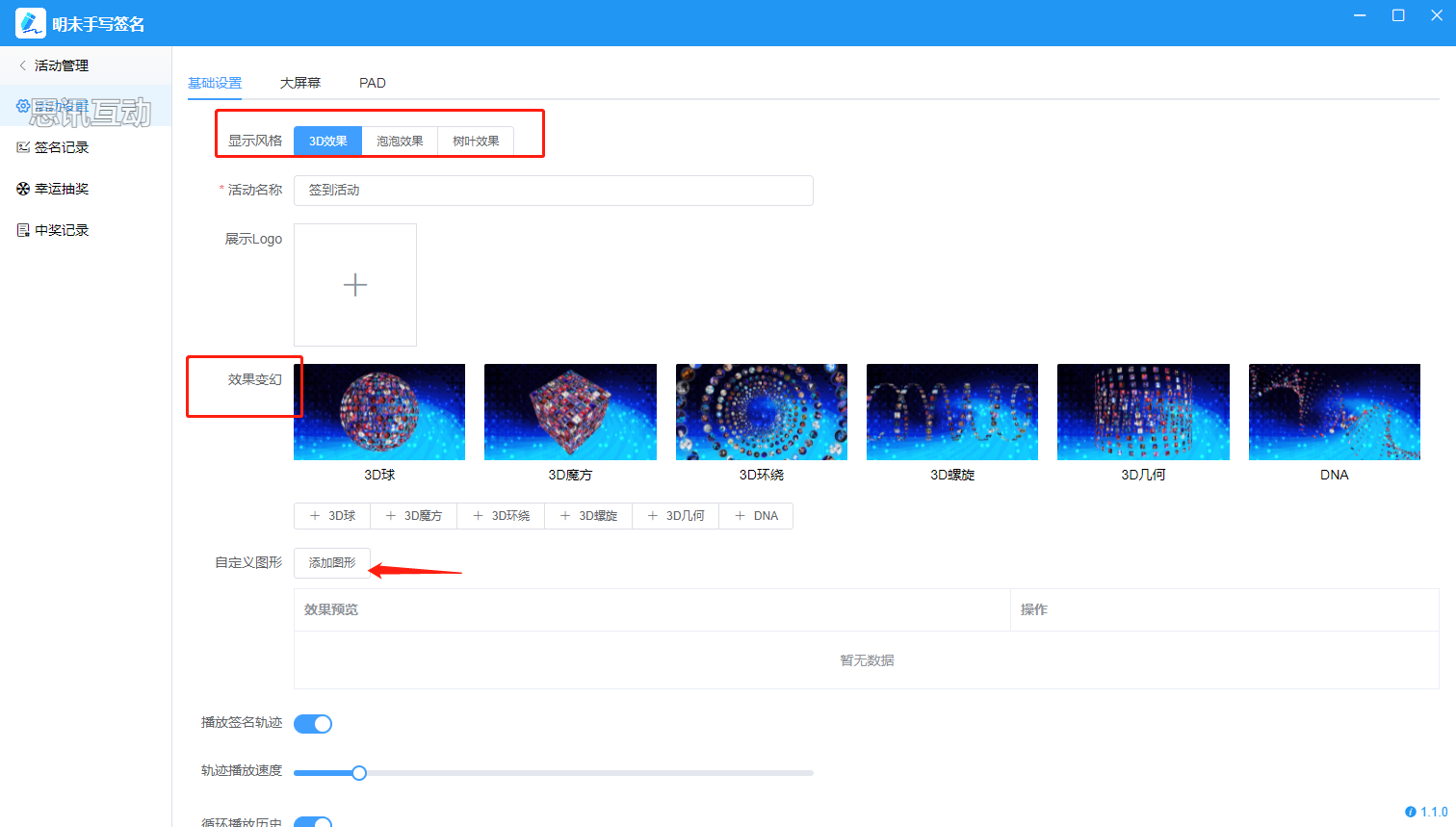Toggle the 循环播放历史 switch
1456x827 pixels.
tap(313, 822)
